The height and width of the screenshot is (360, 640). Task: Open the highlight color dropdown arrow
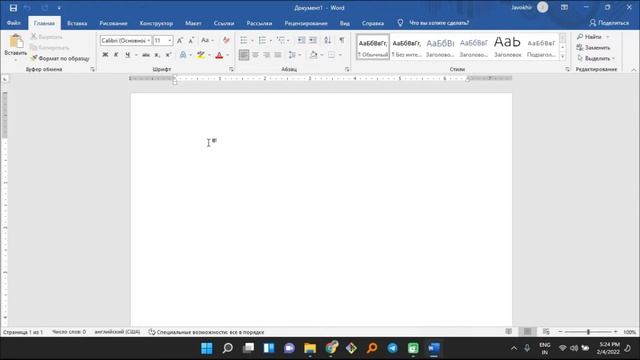[209, 55]
